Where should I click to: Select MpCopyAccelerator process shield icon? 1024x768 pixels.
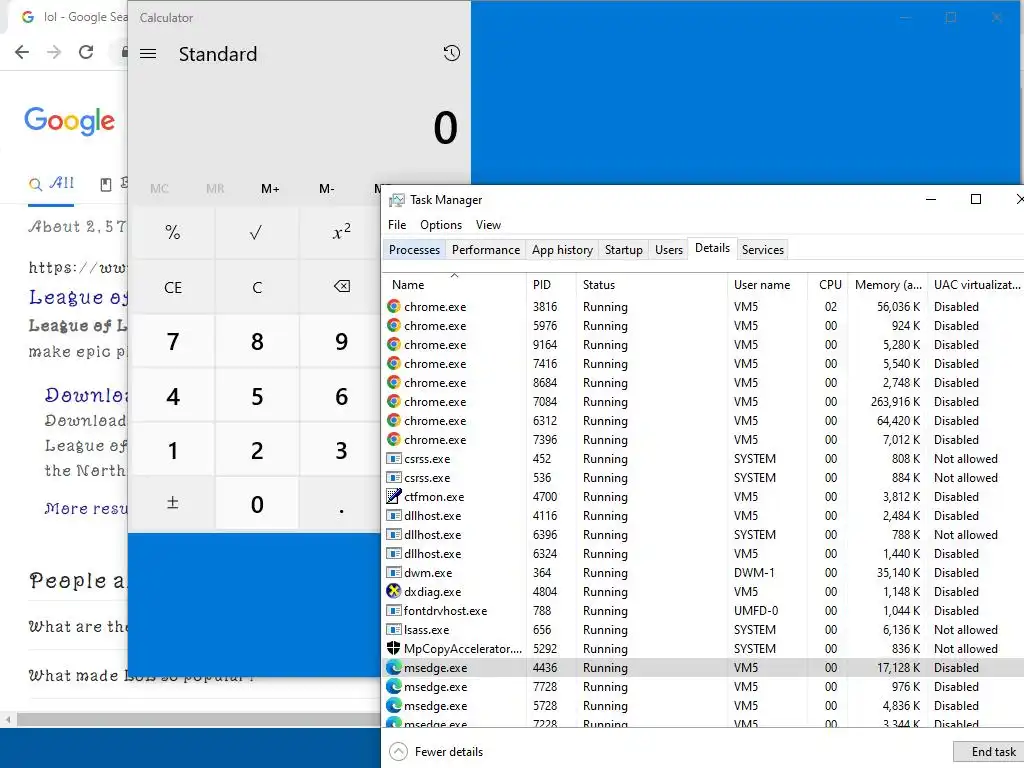point(393,648)
